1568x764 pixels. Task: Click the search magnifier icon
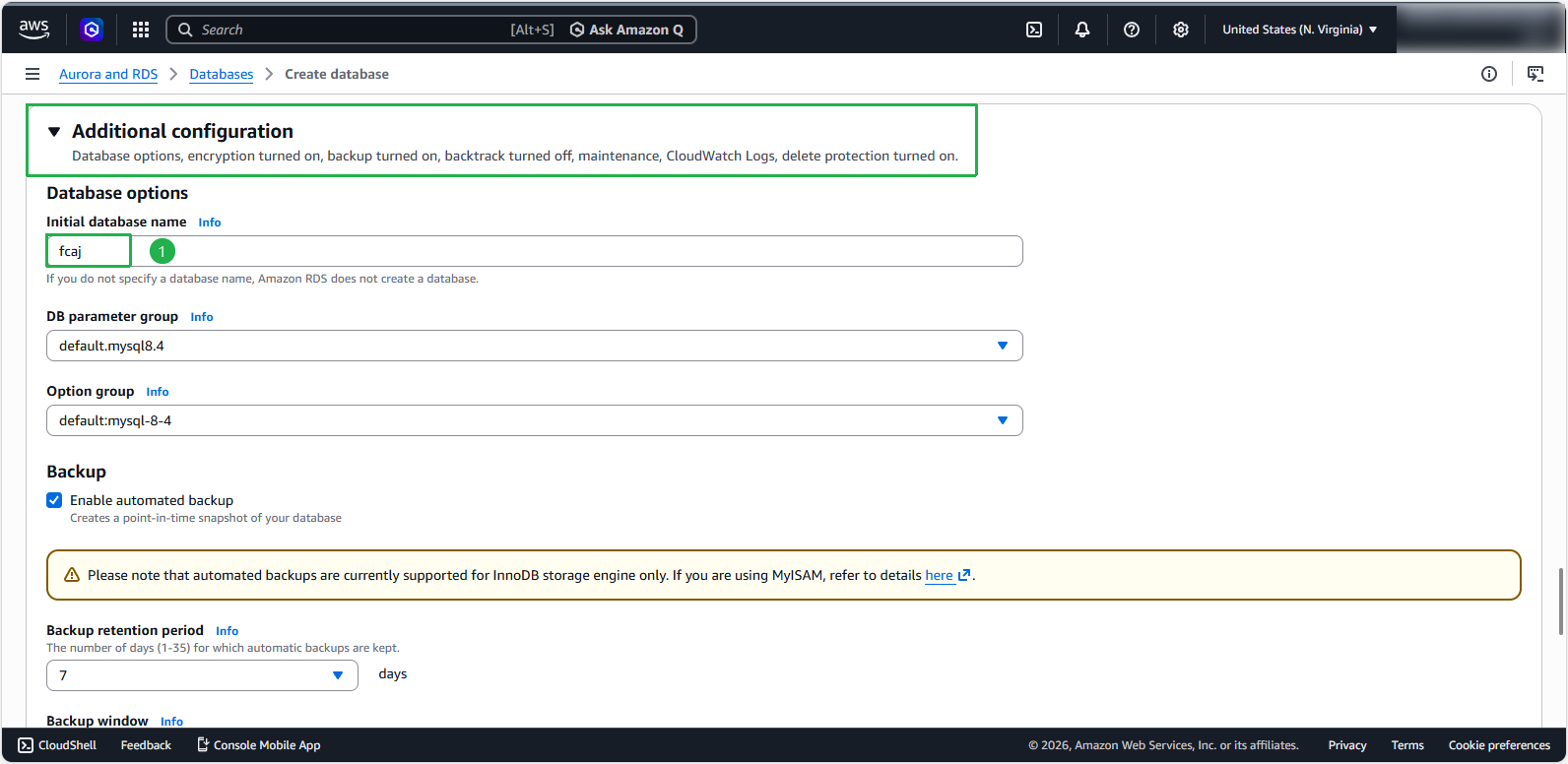point(185,30)
